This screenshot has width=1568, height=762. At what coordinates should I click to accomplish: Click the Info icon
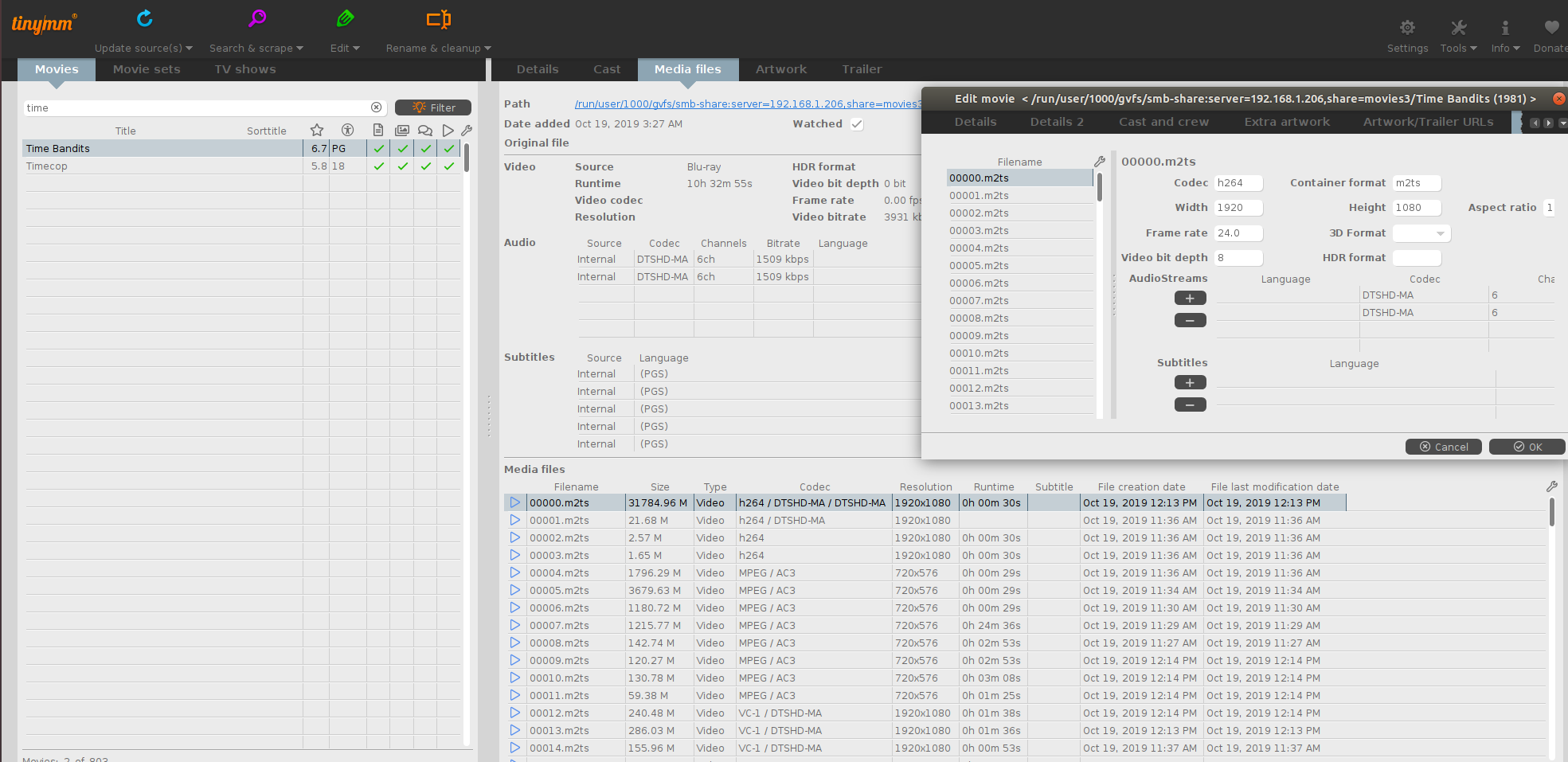point(1505,27)
